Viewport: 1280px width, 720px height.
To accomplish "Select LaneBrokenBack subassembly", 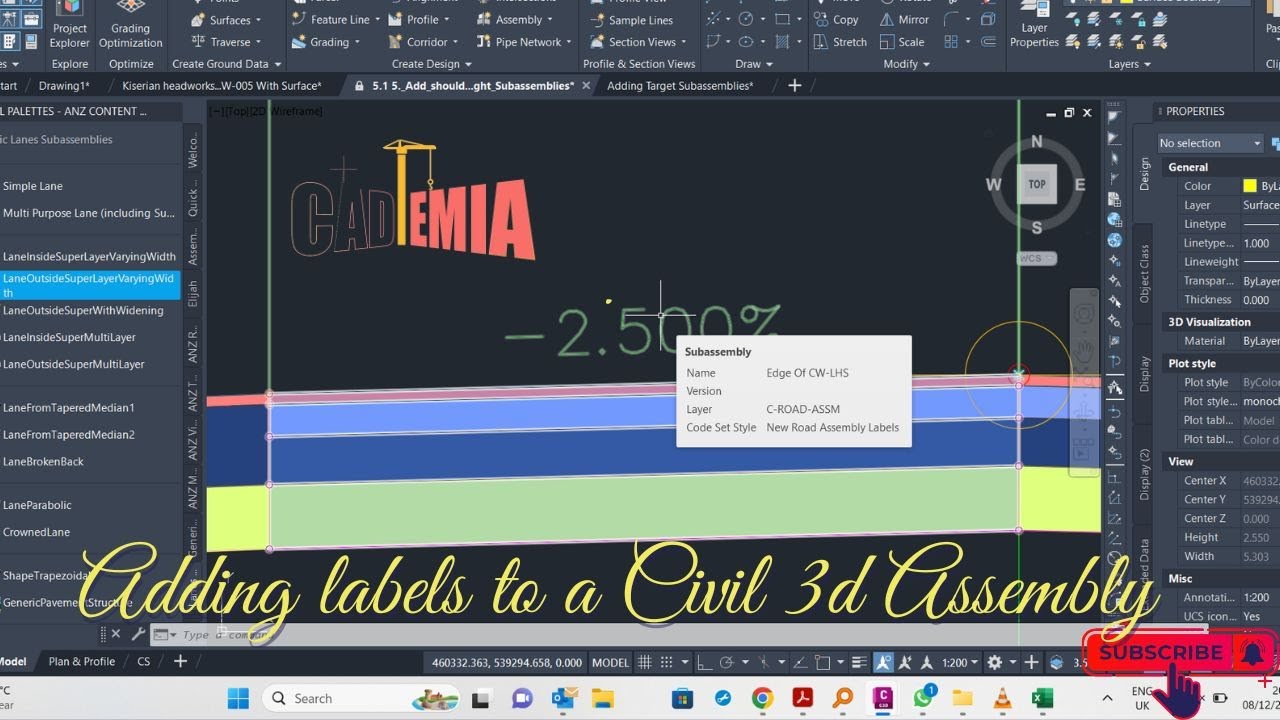I will coord(43,462).
